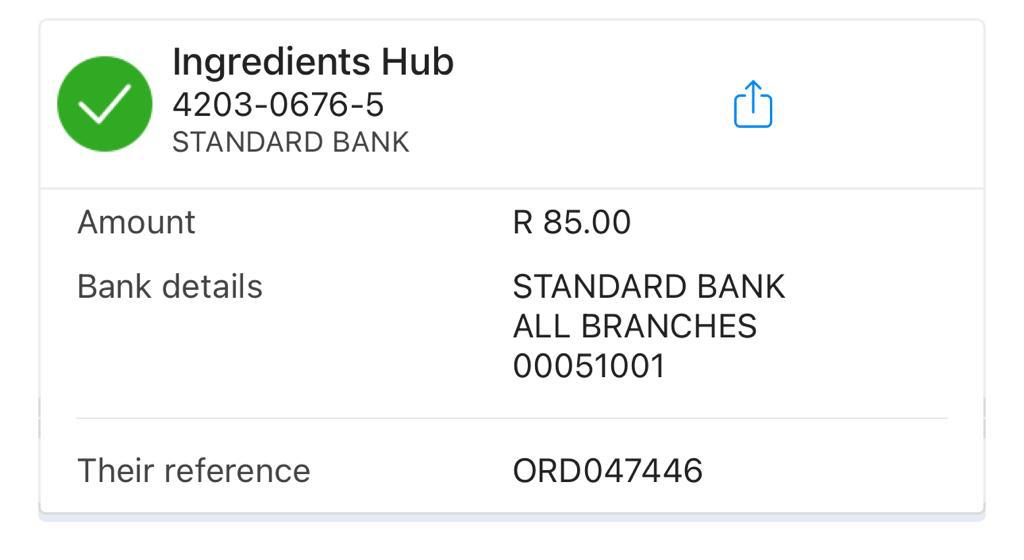This screenshot has height=560, width=1024.
Task: Click the divider line above Their reference
Action: coord(512,418)
